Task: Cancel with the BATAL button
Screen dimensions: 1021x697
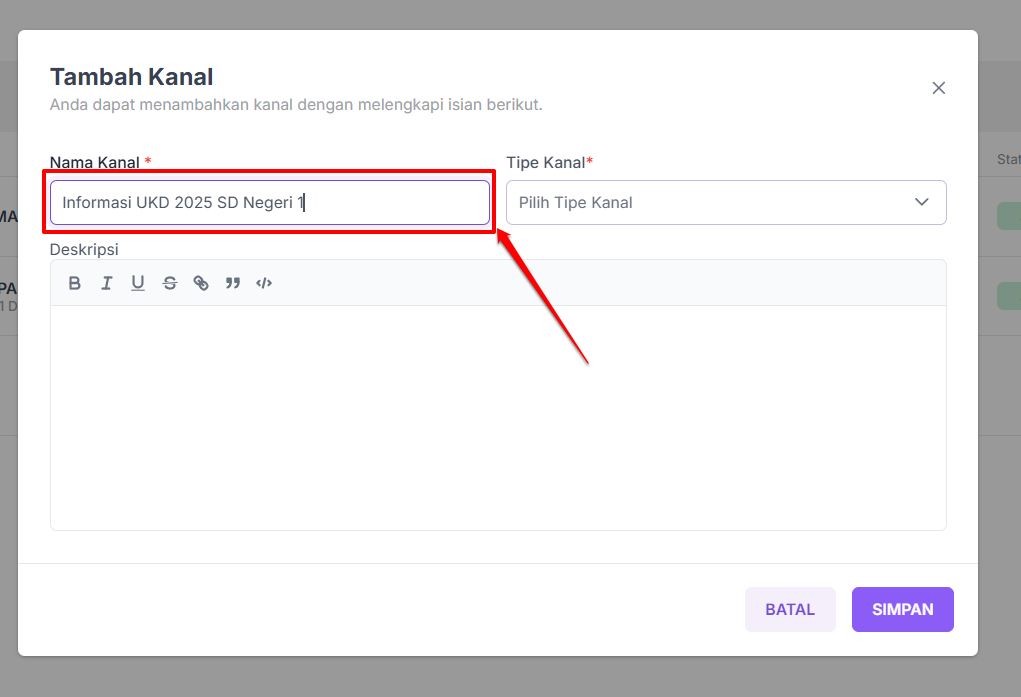Action: pyautogui.click(x=790, y=609)
